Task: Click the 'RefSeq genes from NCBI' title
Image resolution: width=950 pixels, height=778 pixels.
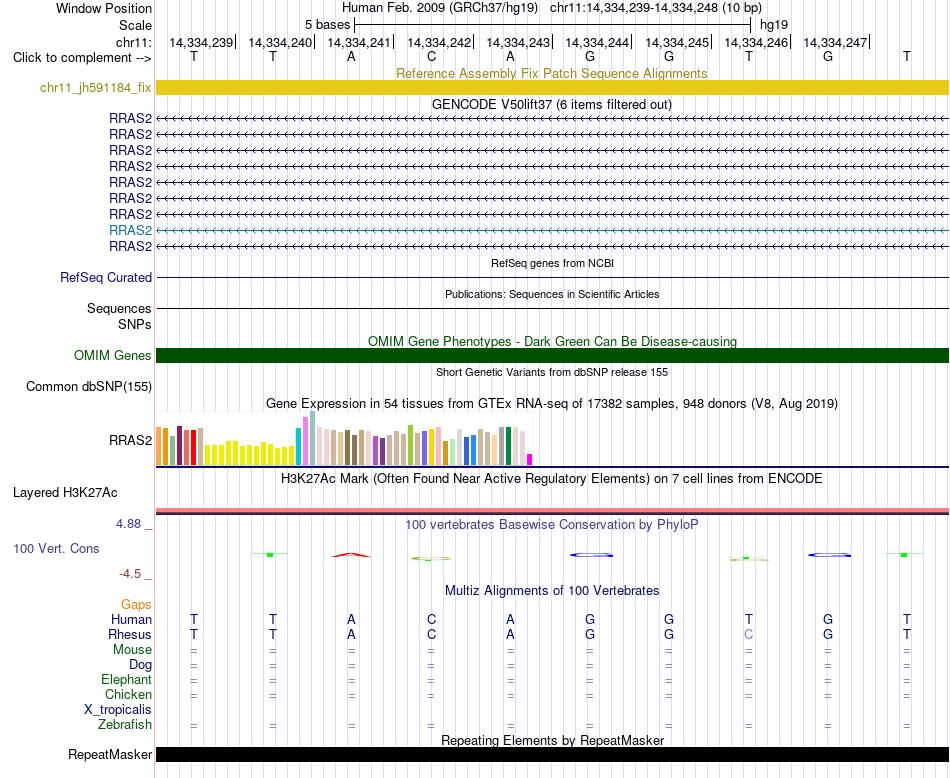Action: pyautogui.click(x=552, y=263)
